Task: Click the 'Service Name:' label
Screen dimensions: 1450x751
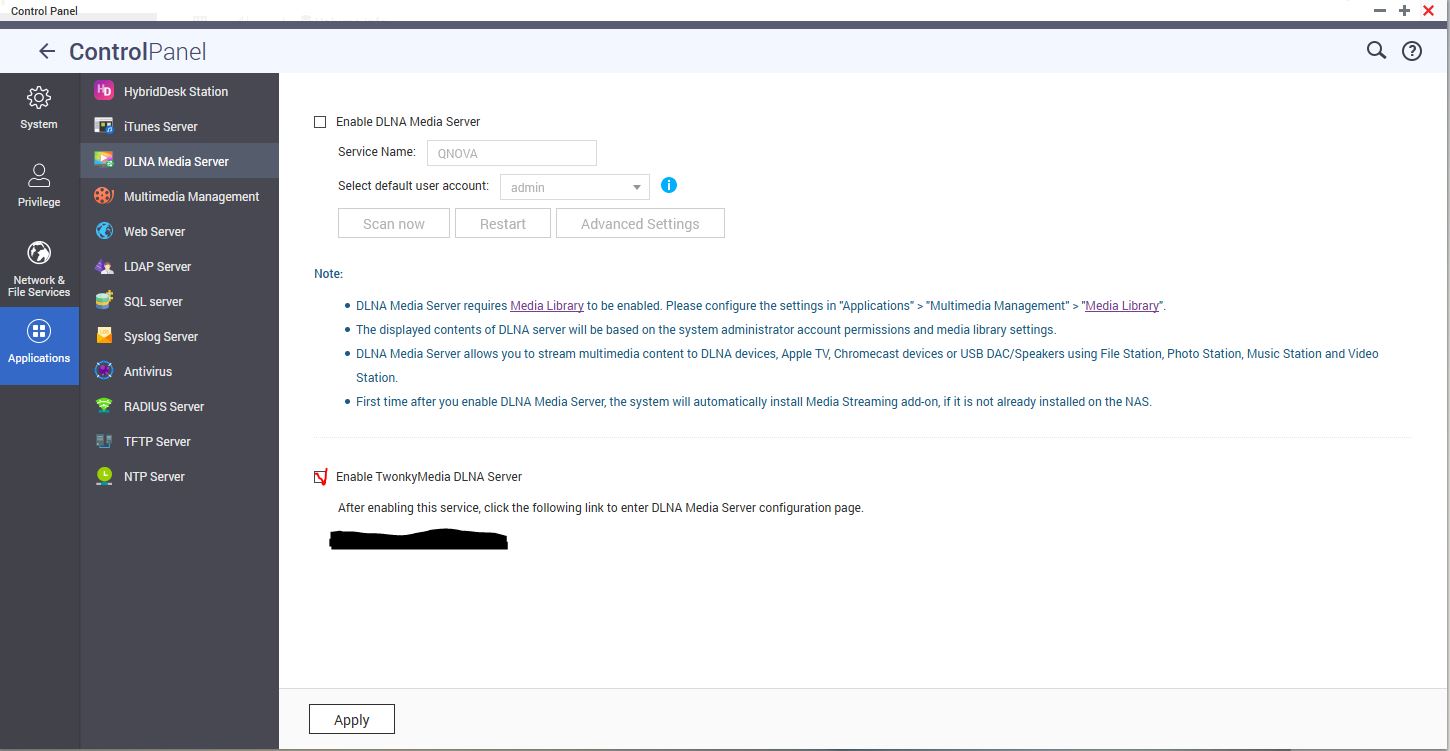Action: 377,152
